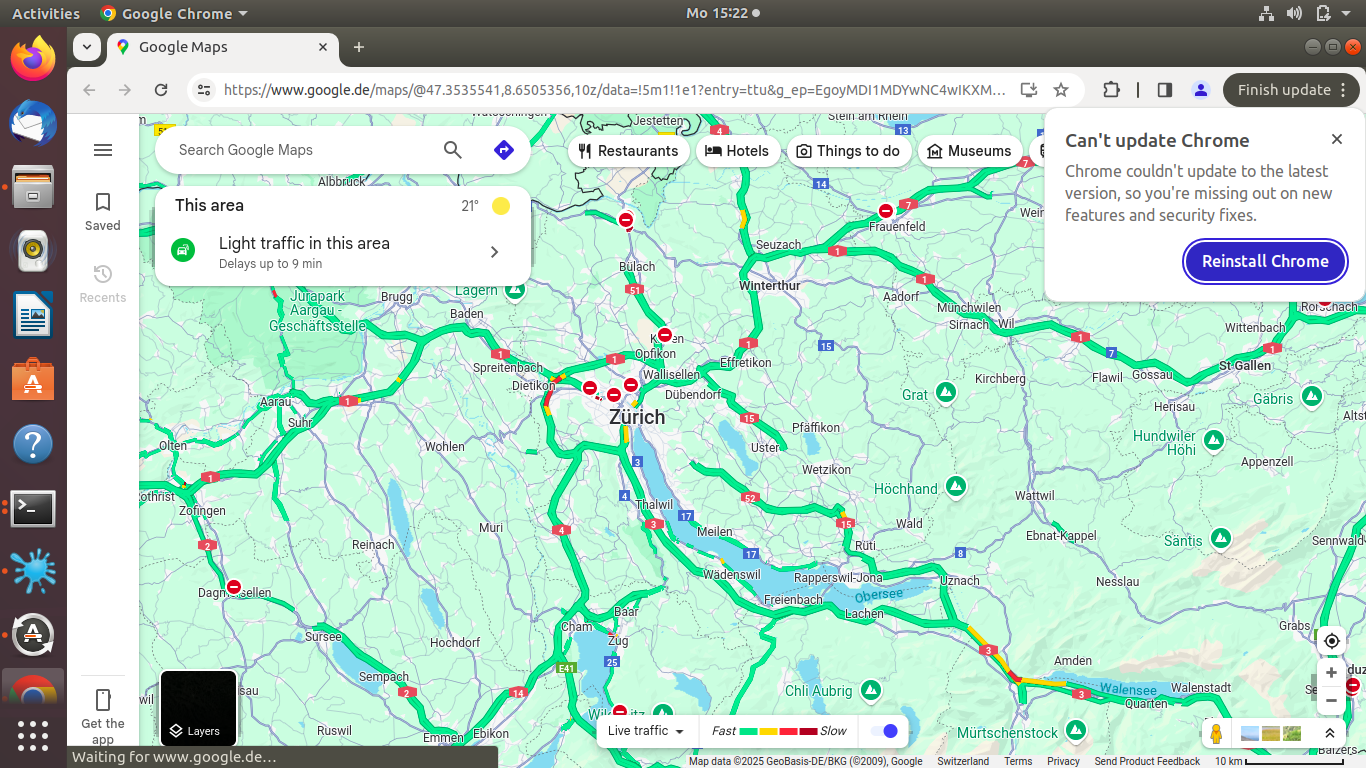Go back in Chrome history
The width and height of the screenshot is (1366, 768).
[x=89, y=90]
